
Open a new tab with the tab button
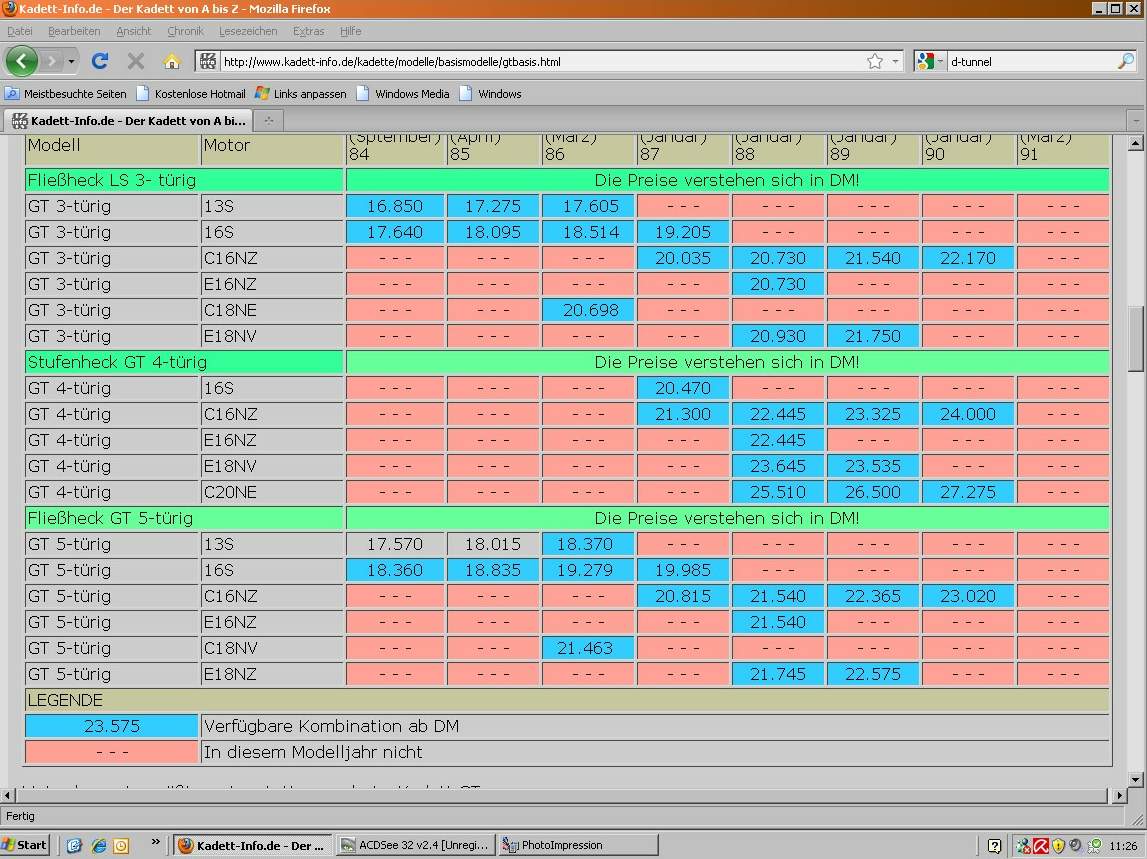coord(268,121)
